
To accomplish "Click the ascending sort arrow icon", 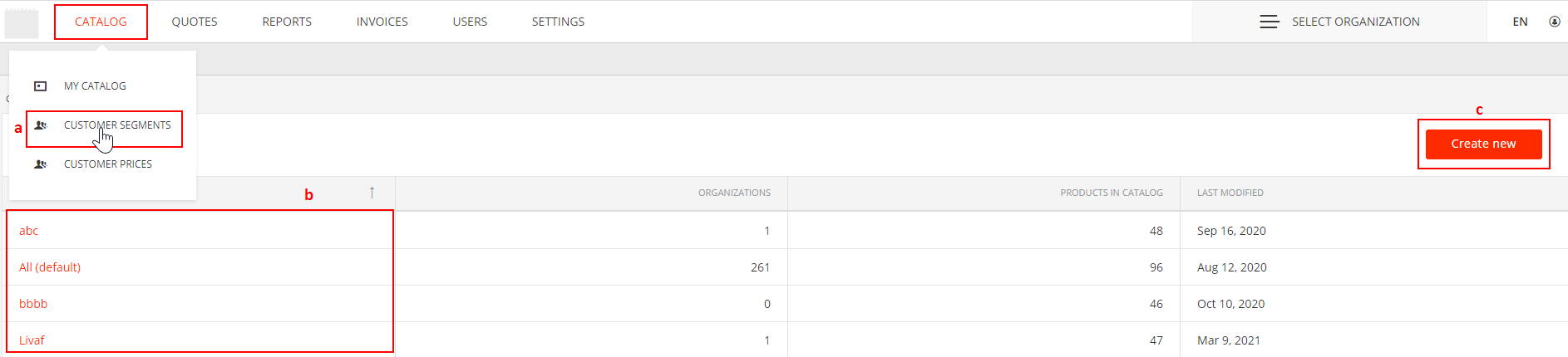I will 372,193.
